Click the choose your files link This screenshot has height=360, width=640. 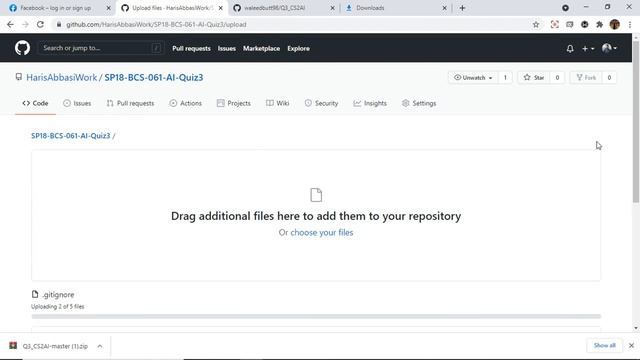[322, 232]
